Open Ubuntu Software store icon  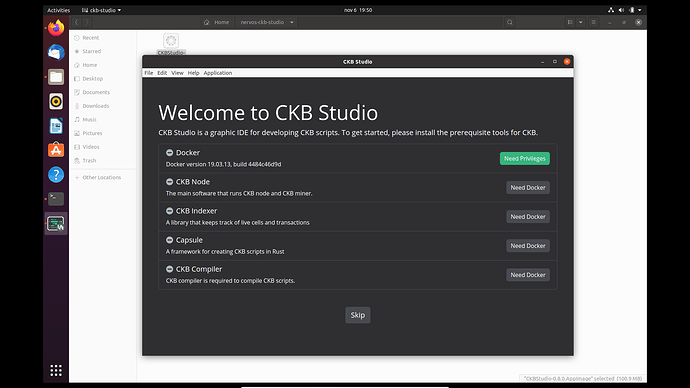[56, 150]
